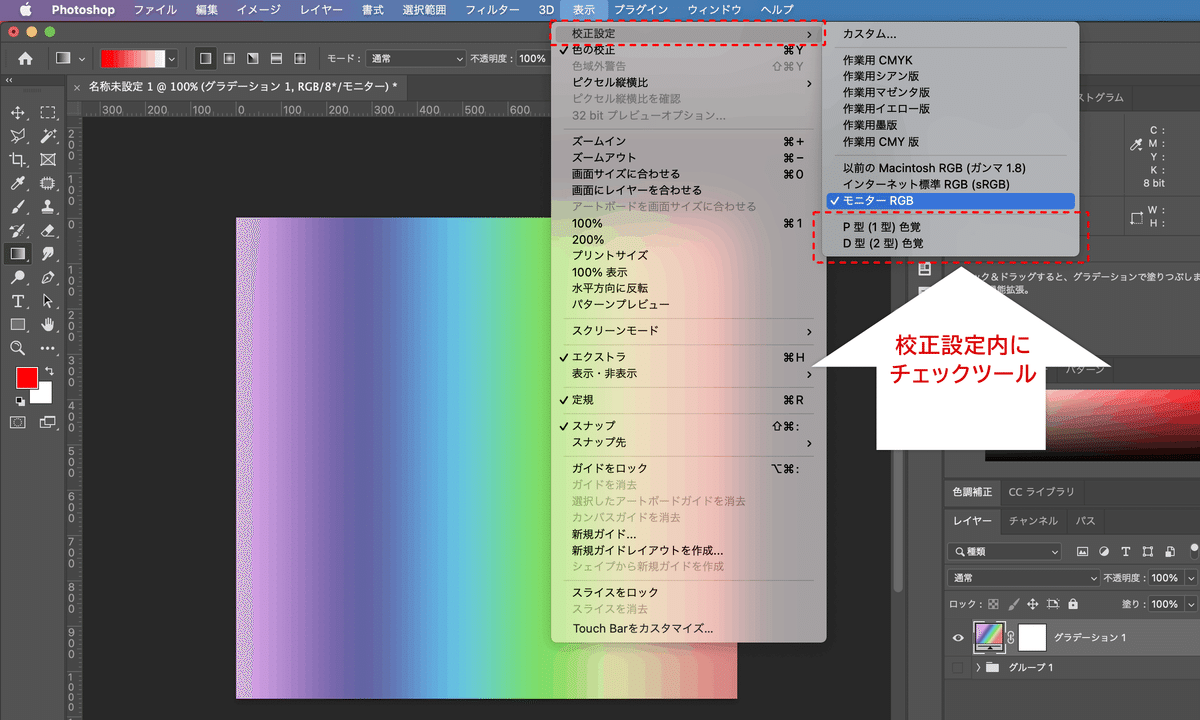The image size is (1200, 720).
Task: Select the Rectangle shape tool
Action: point(18,324)
